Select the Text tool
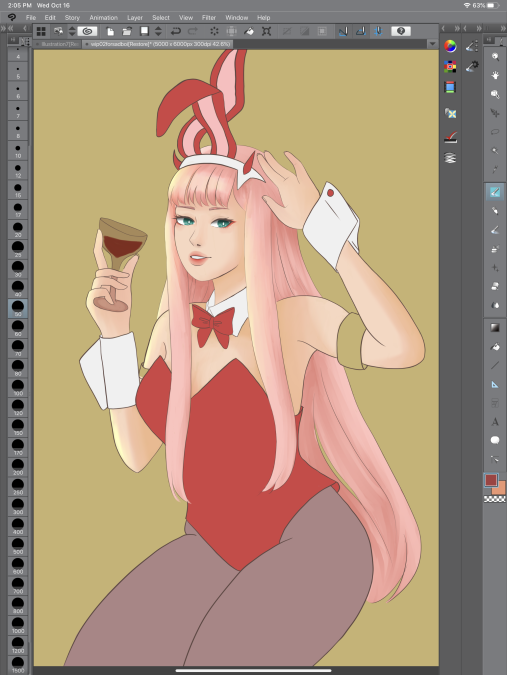This screenshot has width=507, height=675. click(495, 422)
